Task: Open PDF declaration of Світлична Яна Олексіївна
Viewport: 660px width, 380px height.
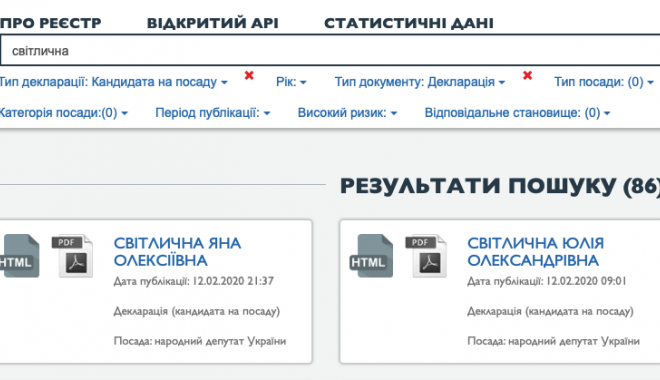Action: click(72, 255)
